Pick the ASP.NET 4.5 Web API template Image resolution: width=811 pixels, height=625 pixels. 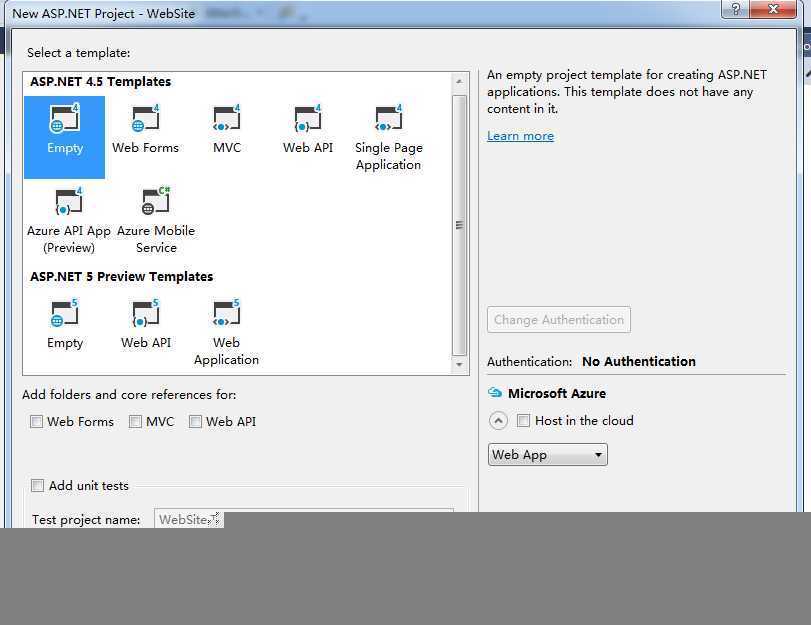click(308, 129)
